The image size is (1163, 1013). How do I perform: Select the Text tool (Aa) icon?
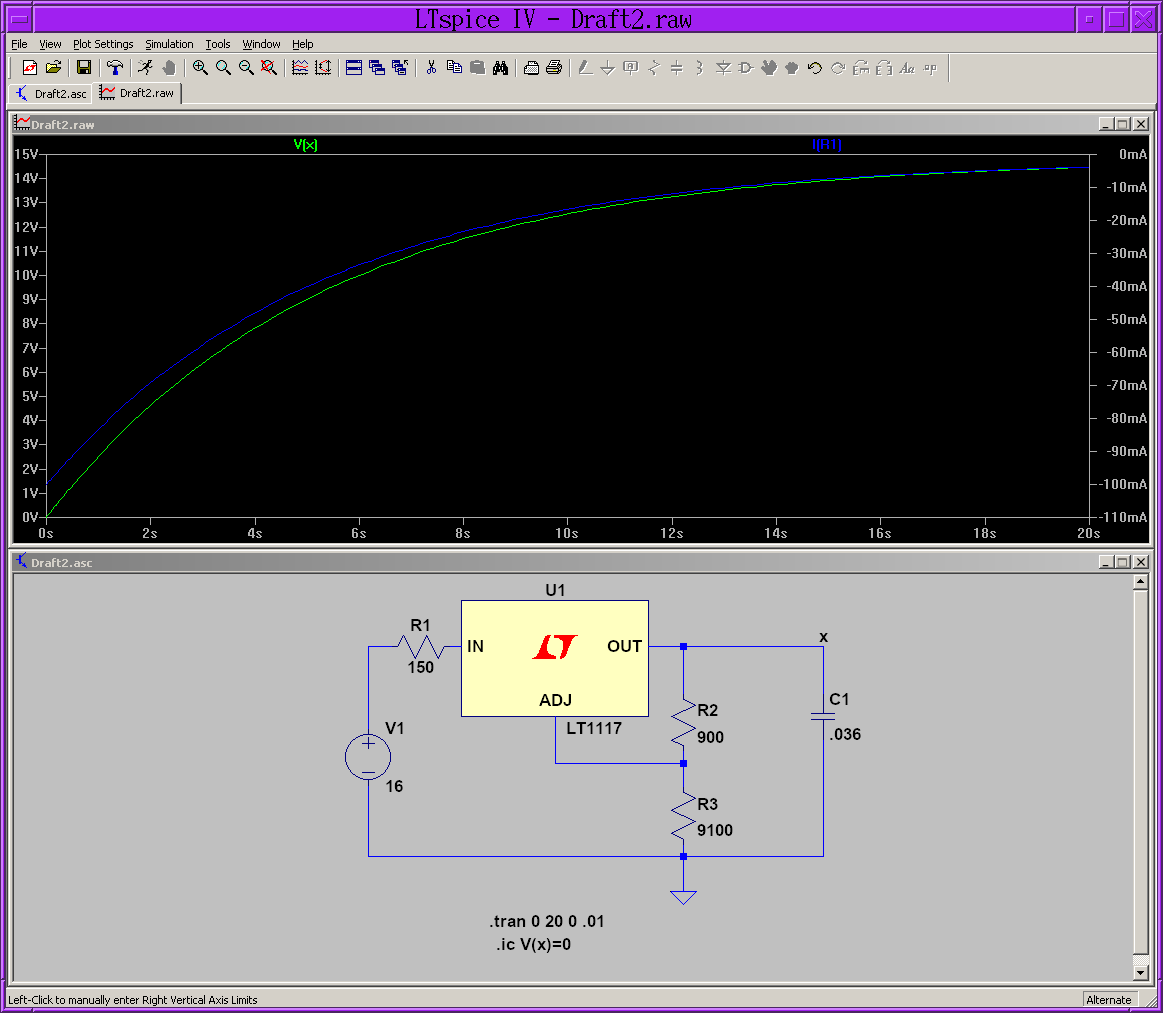pos(907,68)
